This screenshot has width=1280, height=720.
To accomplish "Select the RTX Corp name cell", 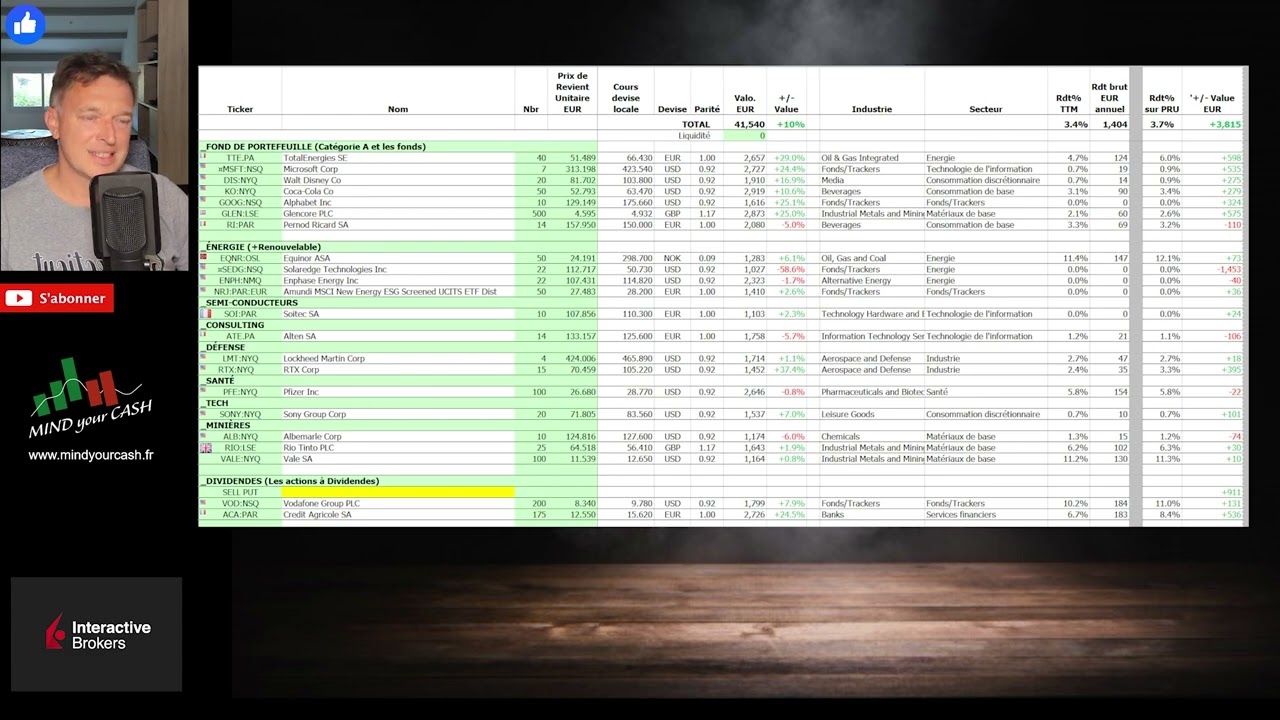I will [x=398, y=370].
